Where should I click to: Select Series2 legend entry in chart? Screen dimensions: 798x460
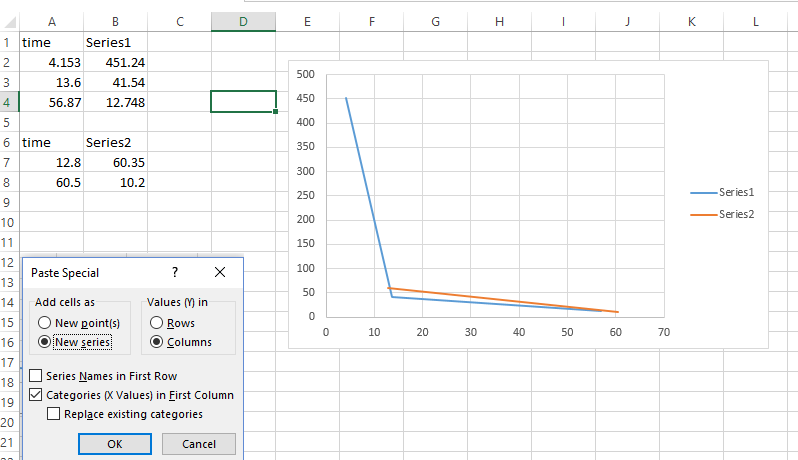point(722,214)
